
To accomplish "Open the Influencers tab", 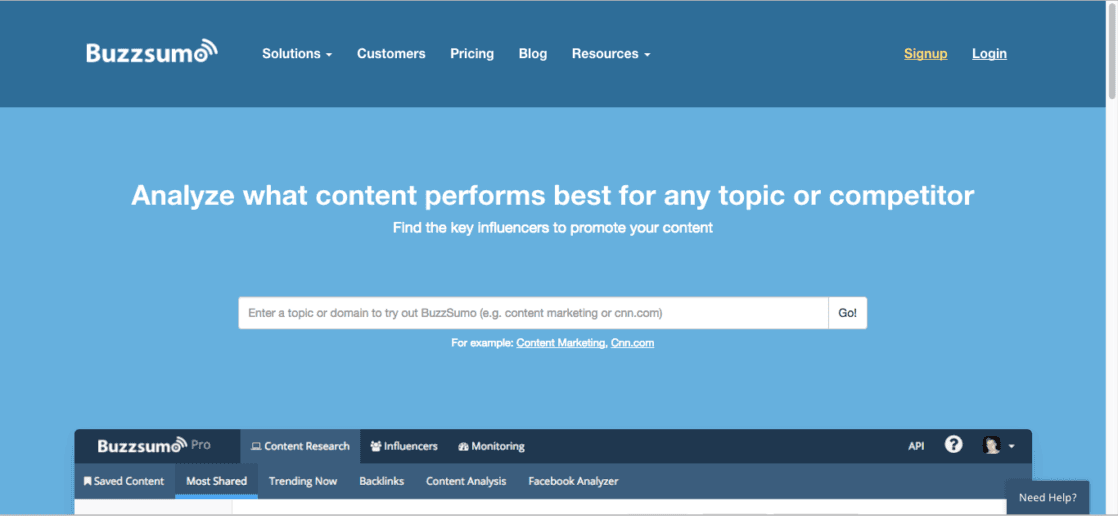I will pyautogui.click(x=404, y=446).
